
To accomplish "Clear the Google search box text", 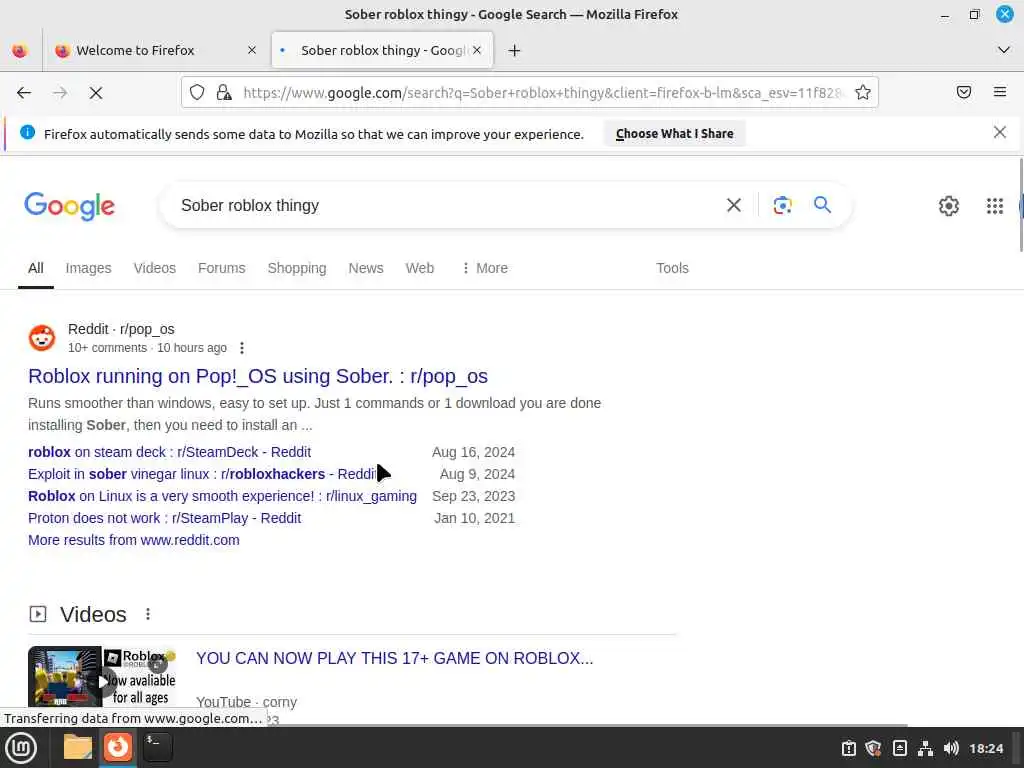I will 733,205.
